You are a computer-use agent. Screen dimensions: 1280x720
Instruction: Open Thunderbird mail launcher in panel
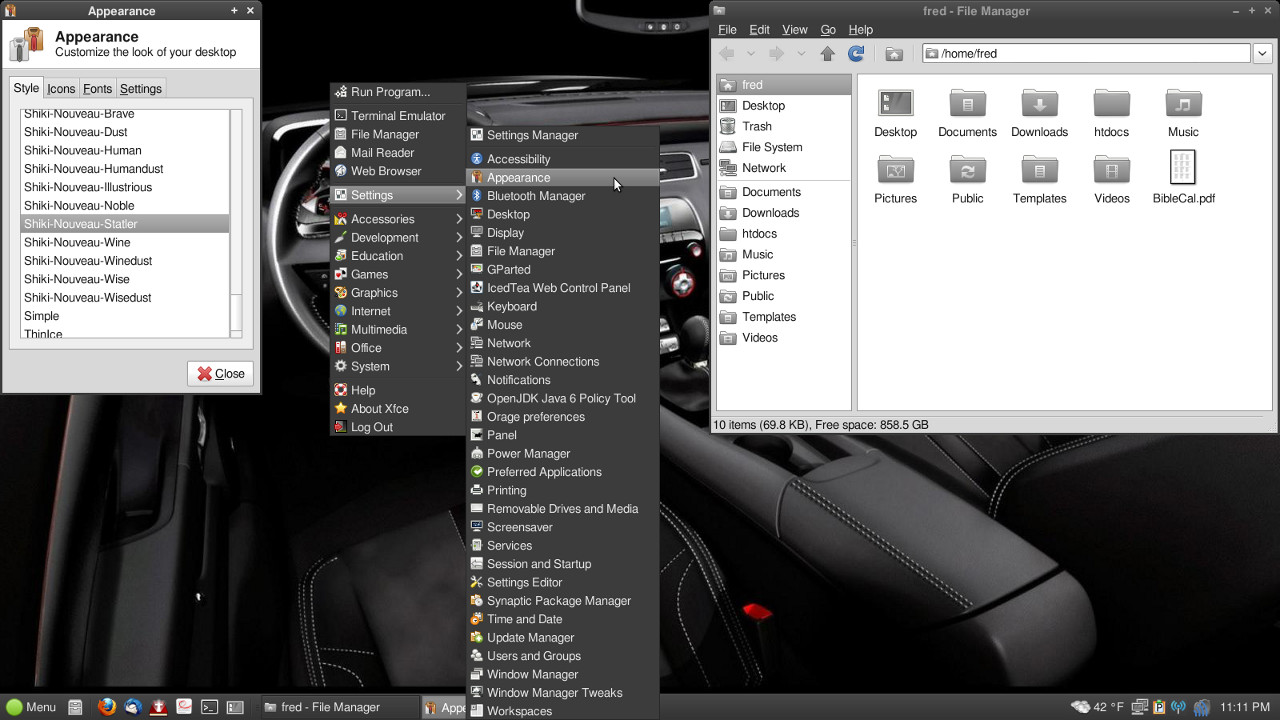(133, 707)
